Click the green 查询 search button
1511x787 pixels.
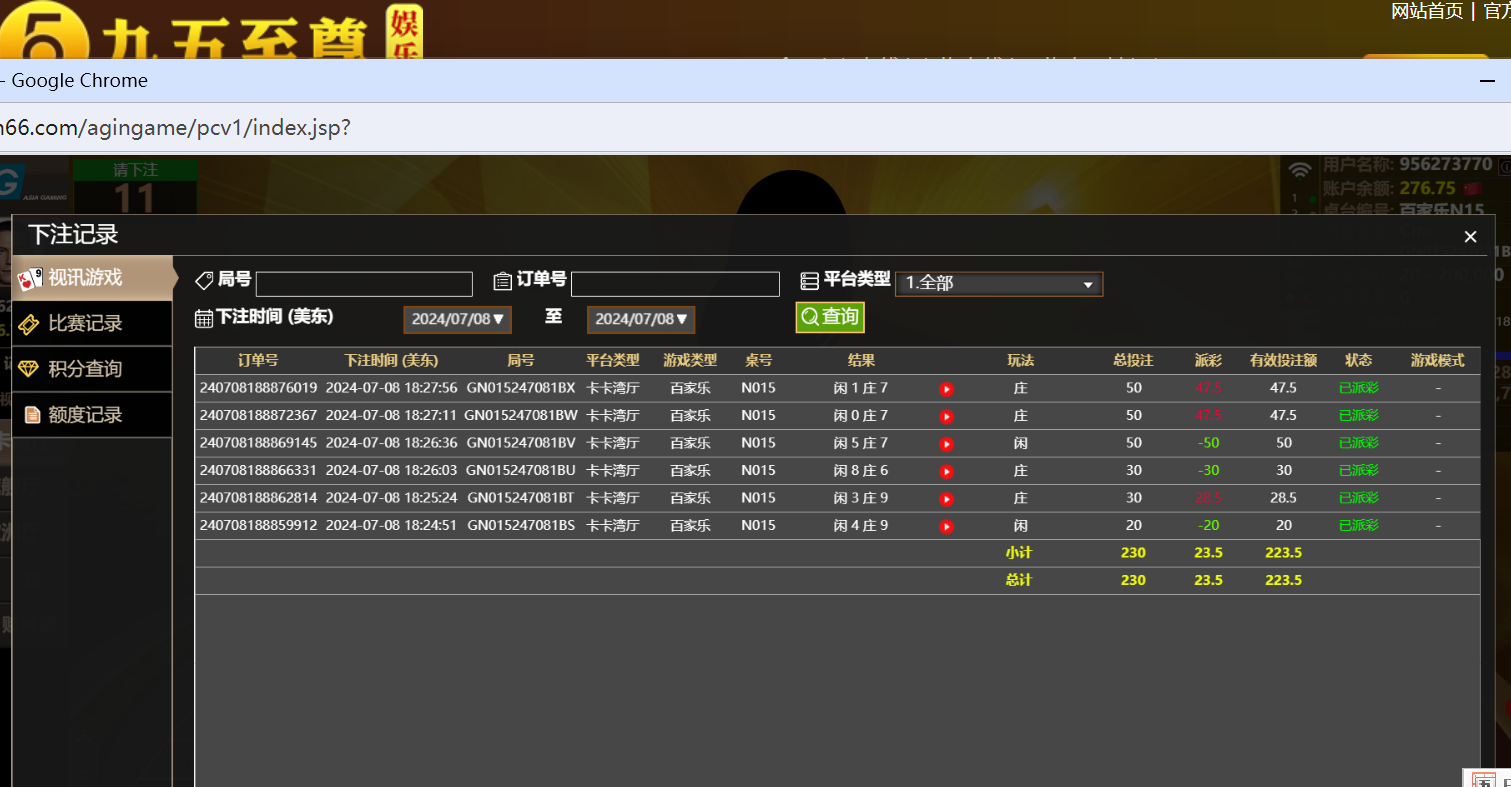point(830,317)
